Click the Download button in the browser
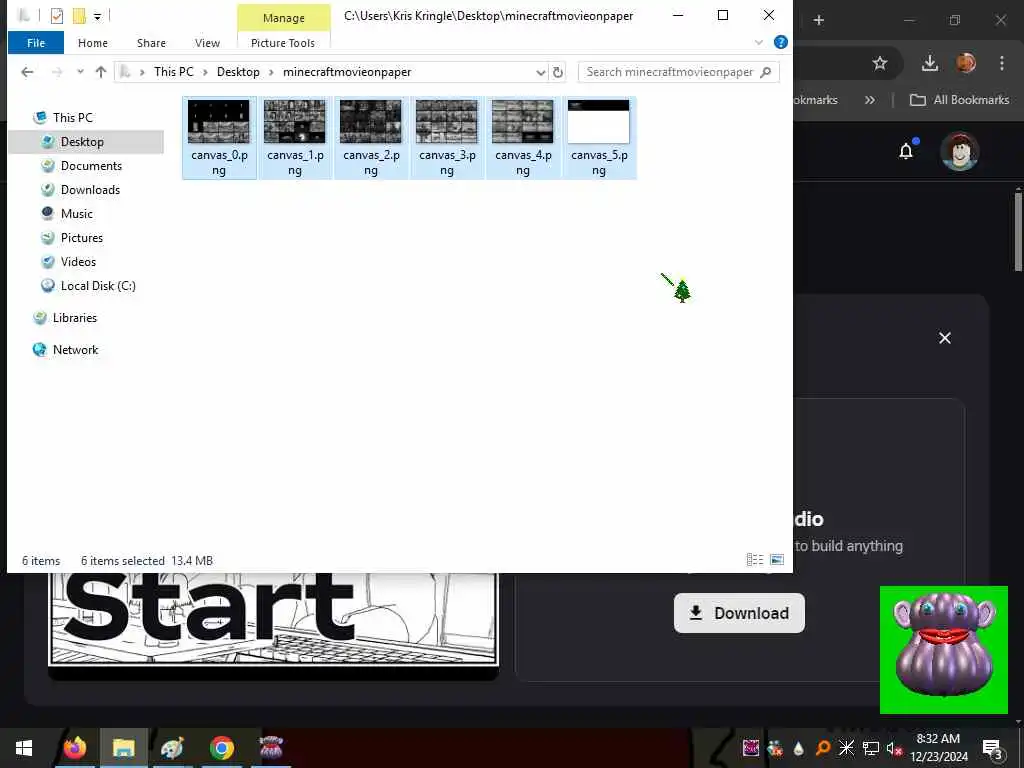 [x=739, y=613]
